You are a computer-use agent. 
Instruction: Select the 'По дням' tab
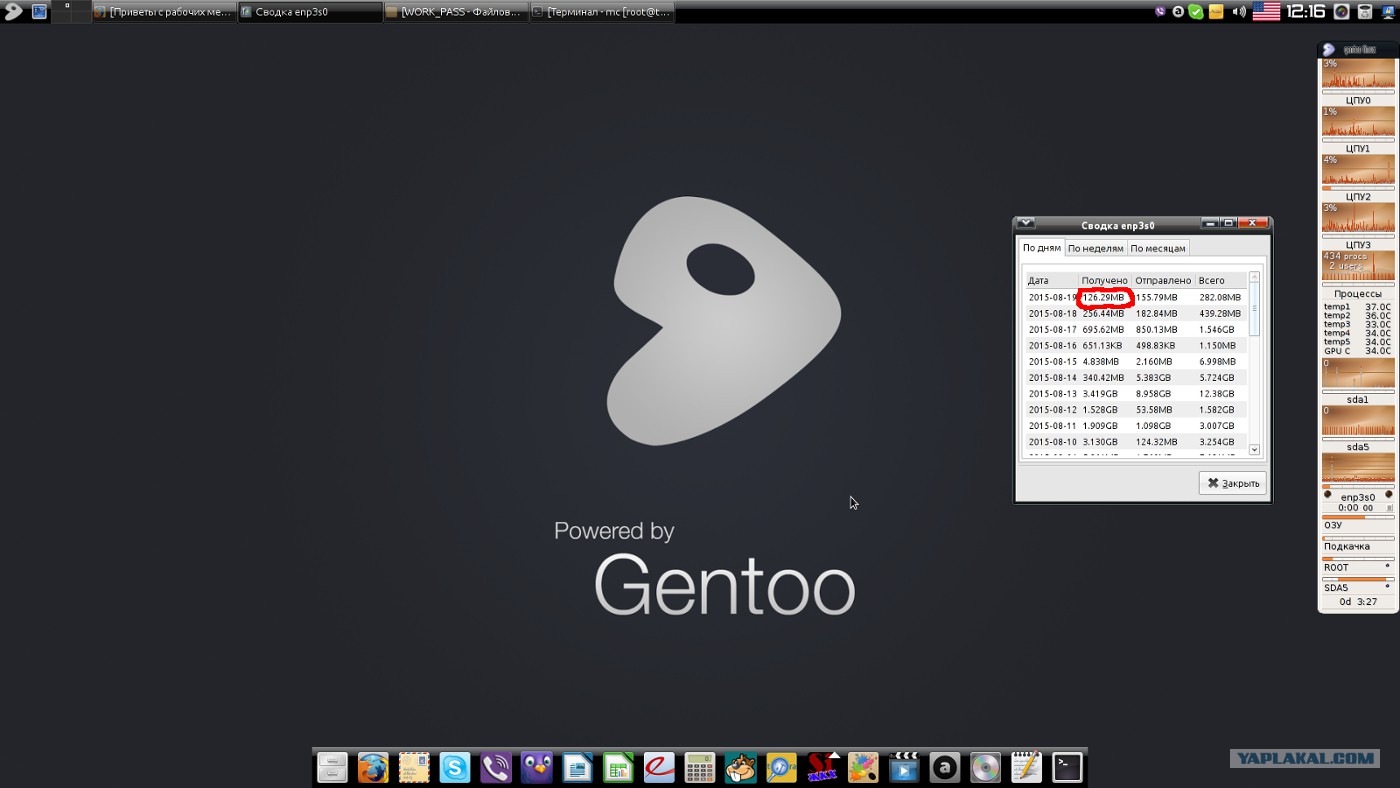1042,248
